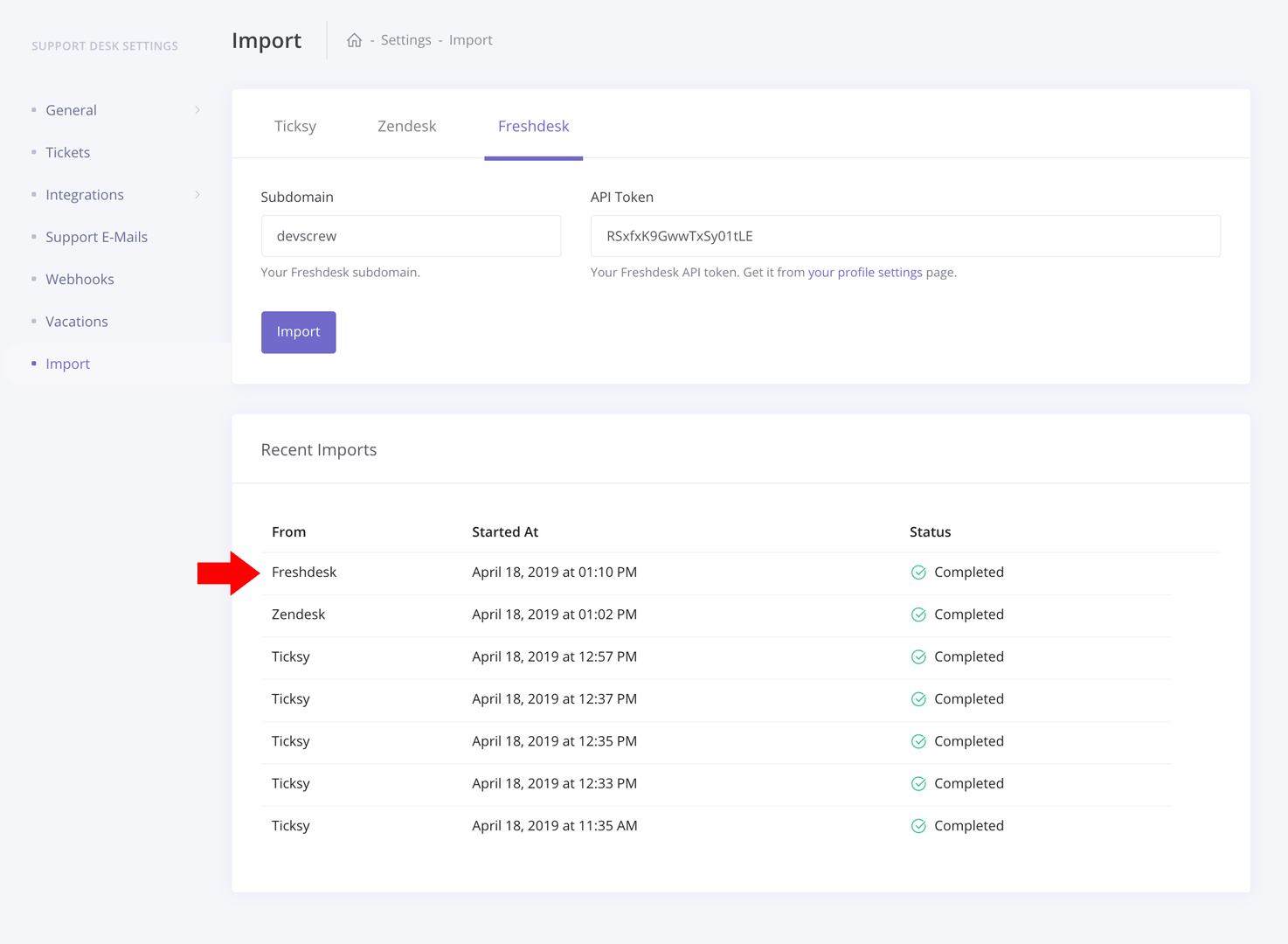This screenshot has height=944, width=1288.
Task: Click the Recent Imports heading
Action: (319, 449)
